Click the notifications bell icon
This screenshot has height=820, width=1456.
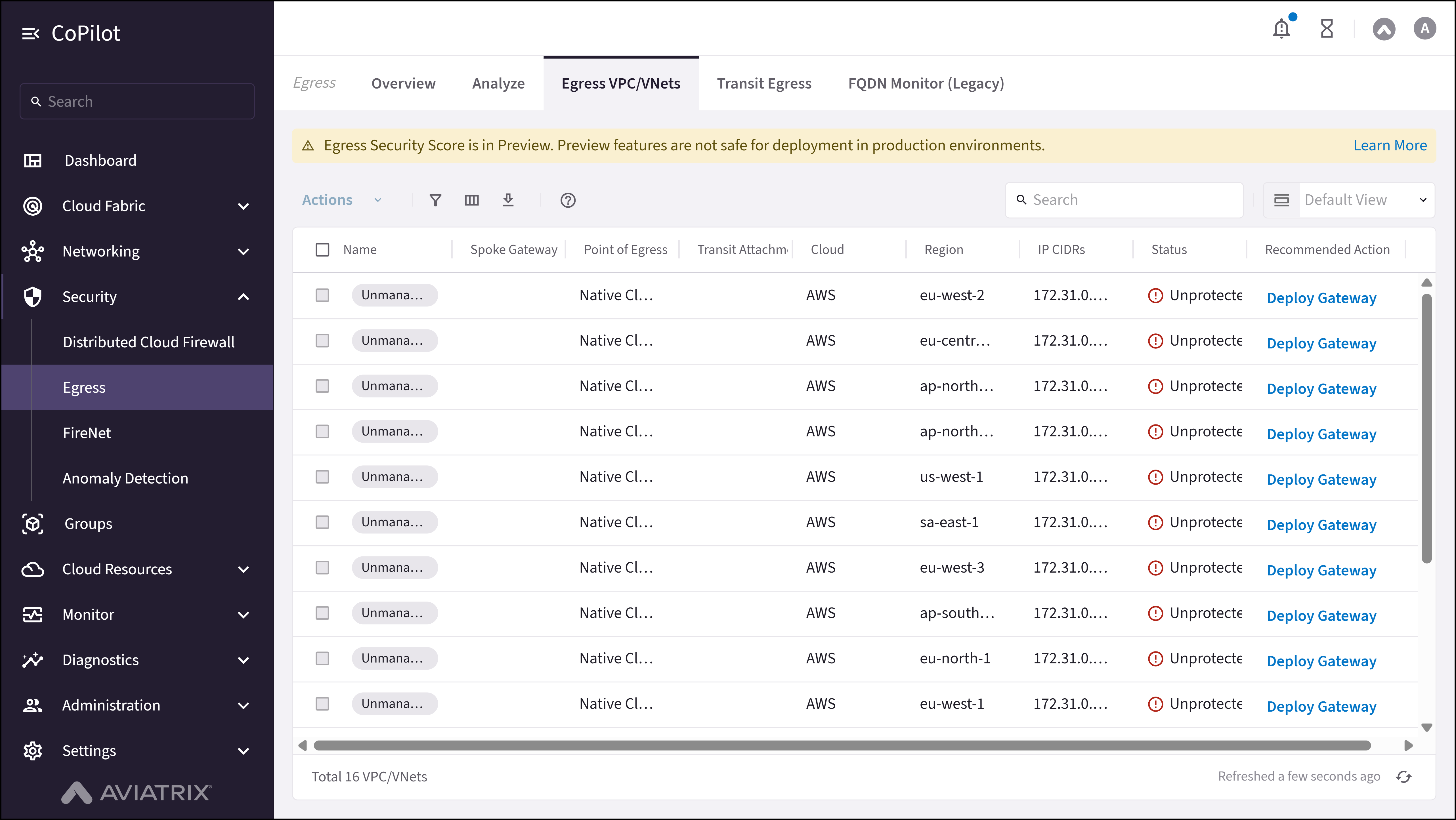coord(1281,28)
